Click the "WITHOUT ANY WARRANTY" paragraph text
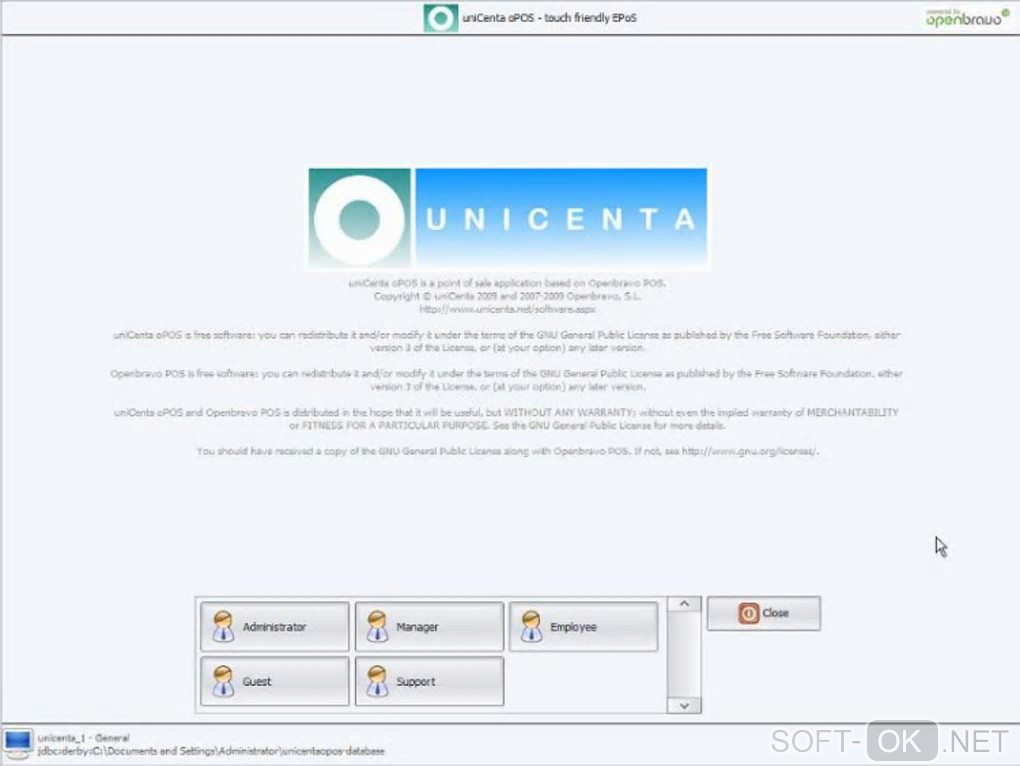The height and width of the screenshot is (766, 1020). (x=506, y=419)
